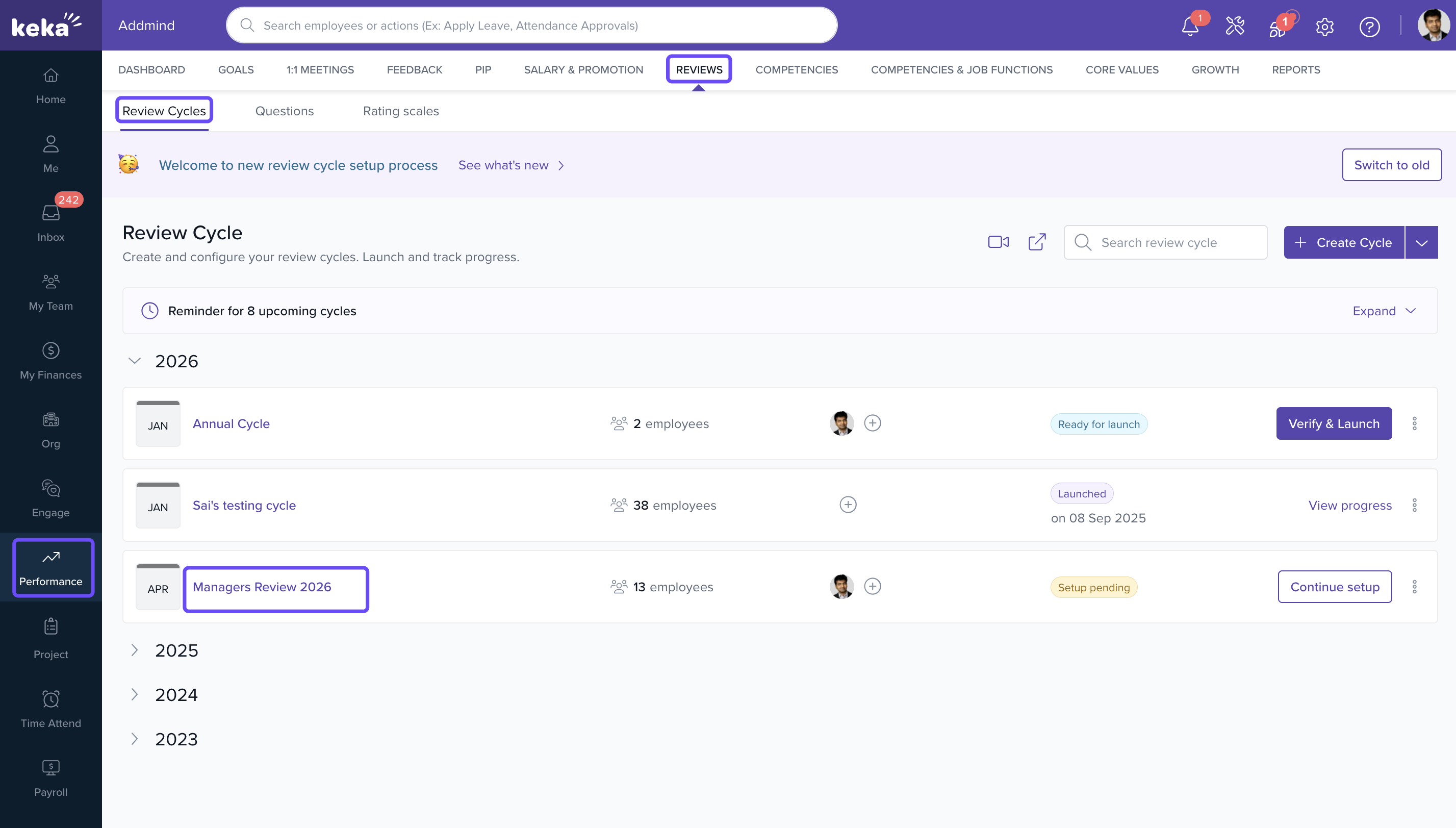Click the tools wrench icon in header
1456x828 pixels.
[1234, 26]
